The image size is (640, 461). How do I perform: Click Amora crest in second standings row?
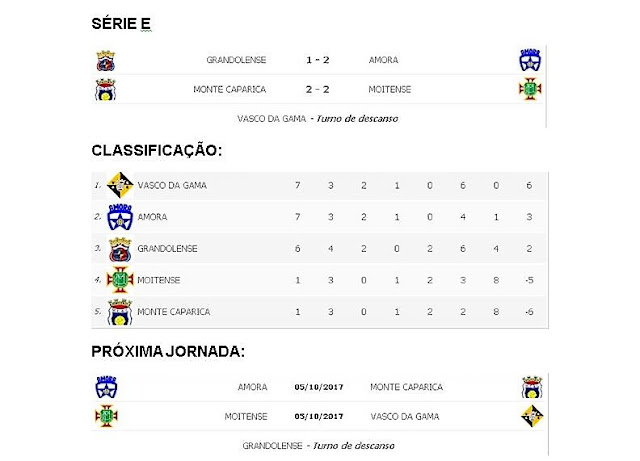point(120,217)
